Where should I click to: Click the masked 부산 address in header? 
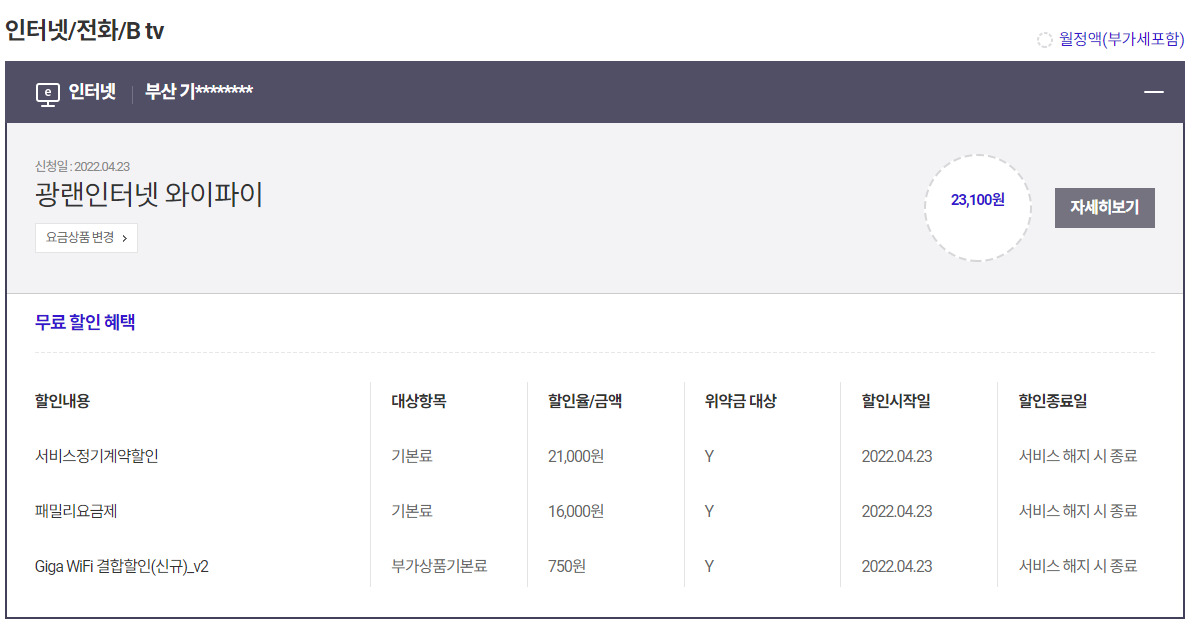pyautogui.click(x=199, y=92)
